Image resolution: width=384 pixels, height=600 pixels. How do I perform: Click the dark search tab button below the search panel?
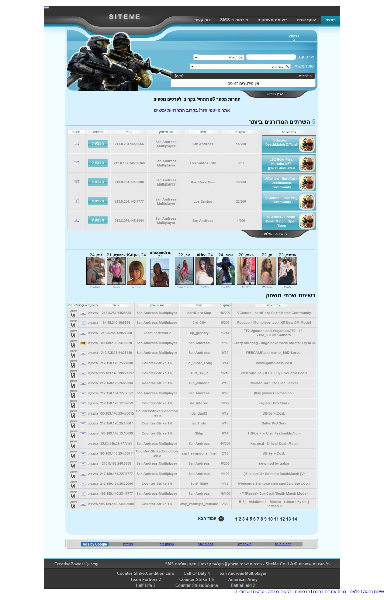[275, 94]
